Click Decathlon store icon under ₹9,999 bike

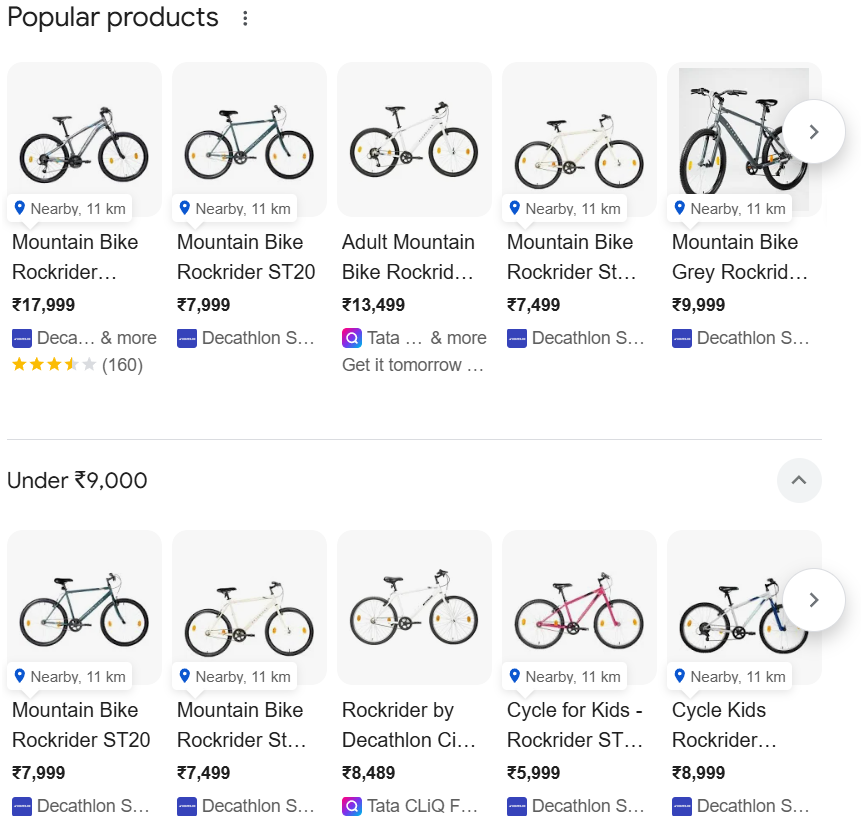(681, 338)
